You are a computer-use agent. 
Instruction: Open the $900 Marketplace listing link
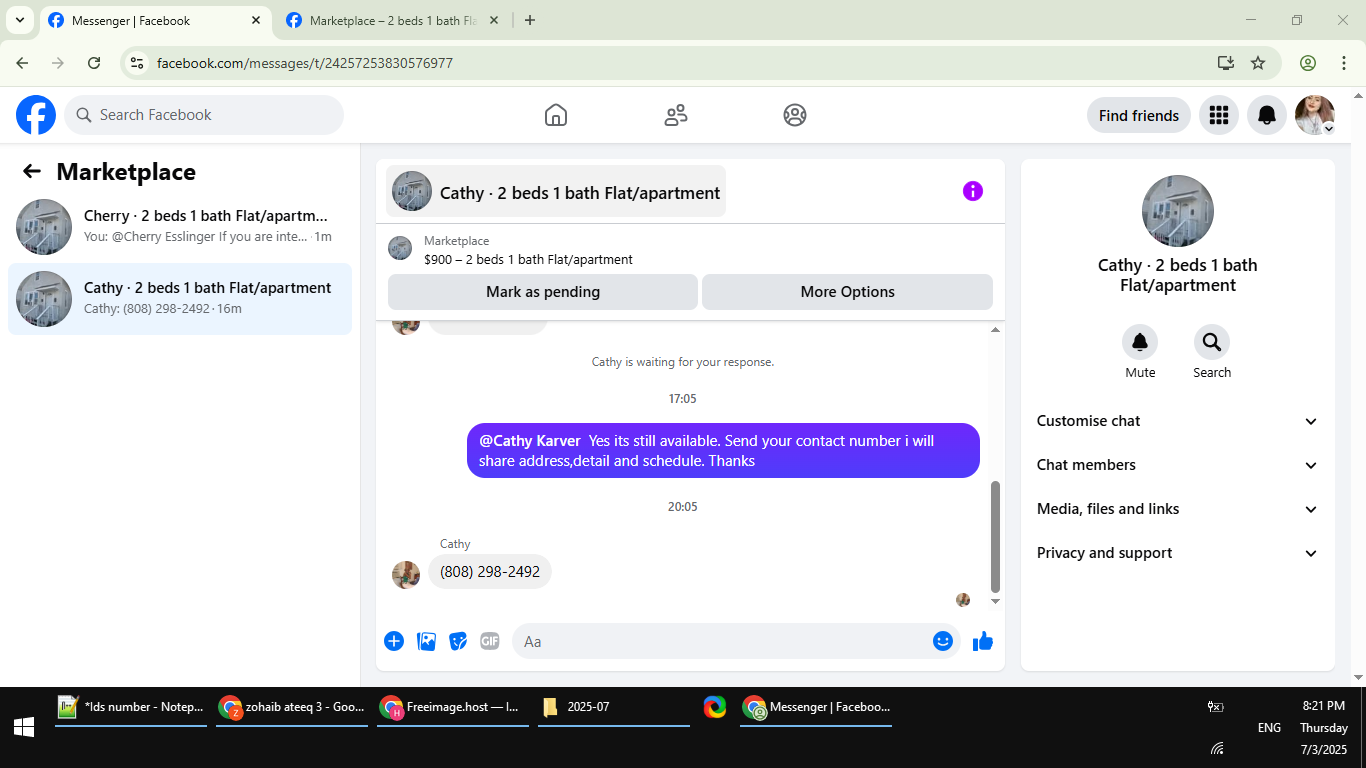[x=528, y=259]
